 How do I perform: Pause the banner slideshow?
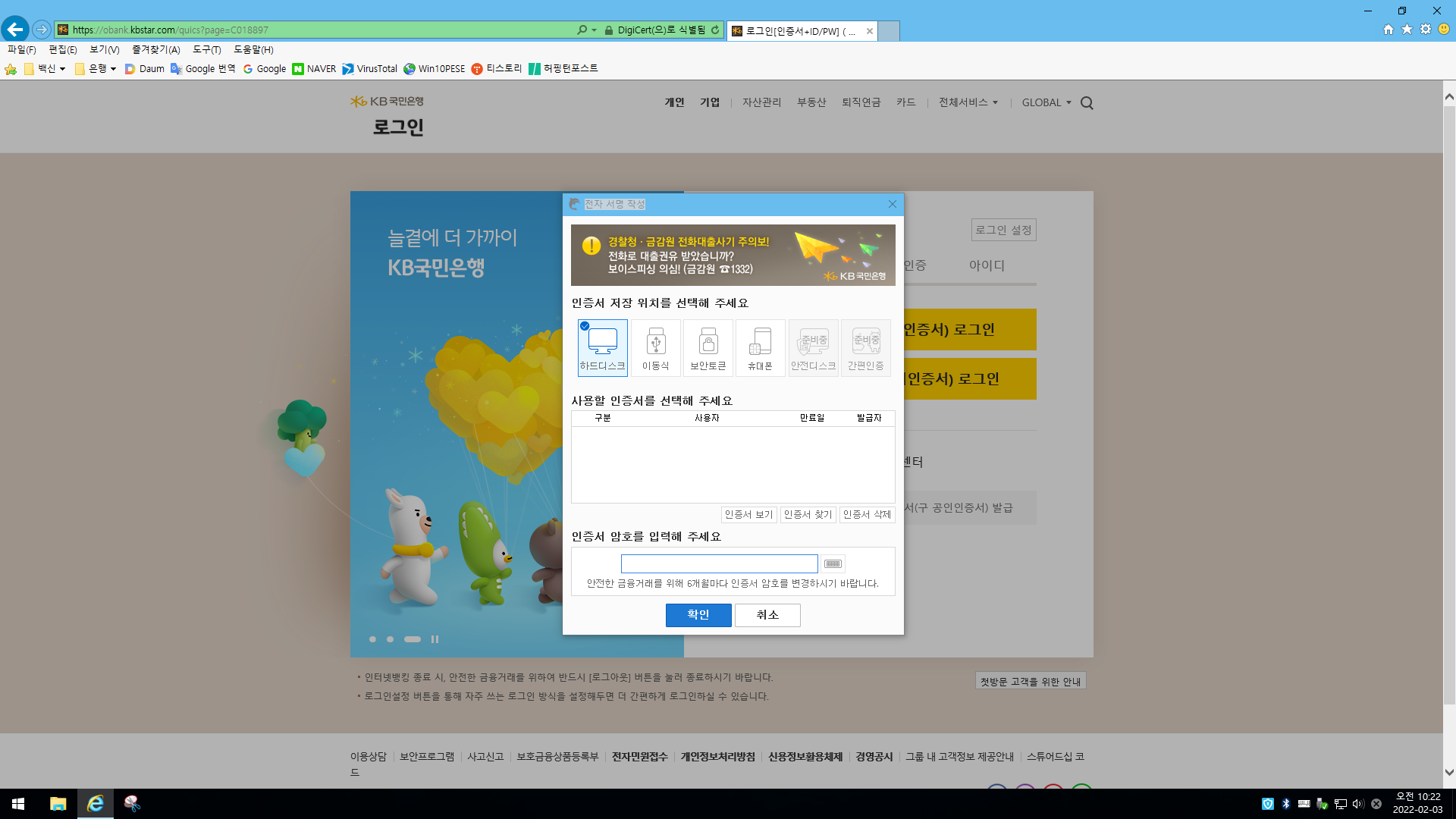[435, 639]
